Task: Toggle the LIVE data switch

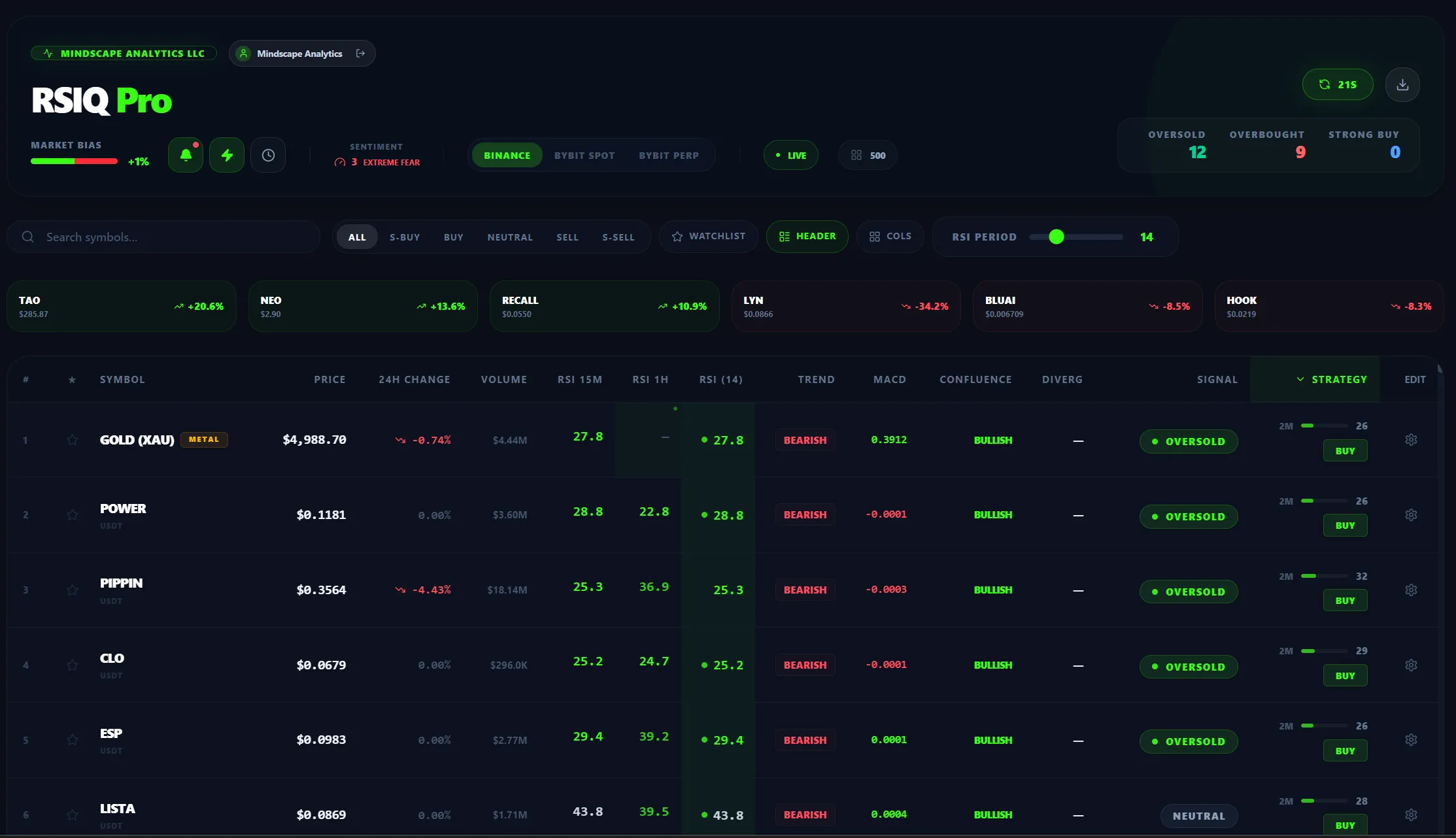Action: (x=791, y=156)
